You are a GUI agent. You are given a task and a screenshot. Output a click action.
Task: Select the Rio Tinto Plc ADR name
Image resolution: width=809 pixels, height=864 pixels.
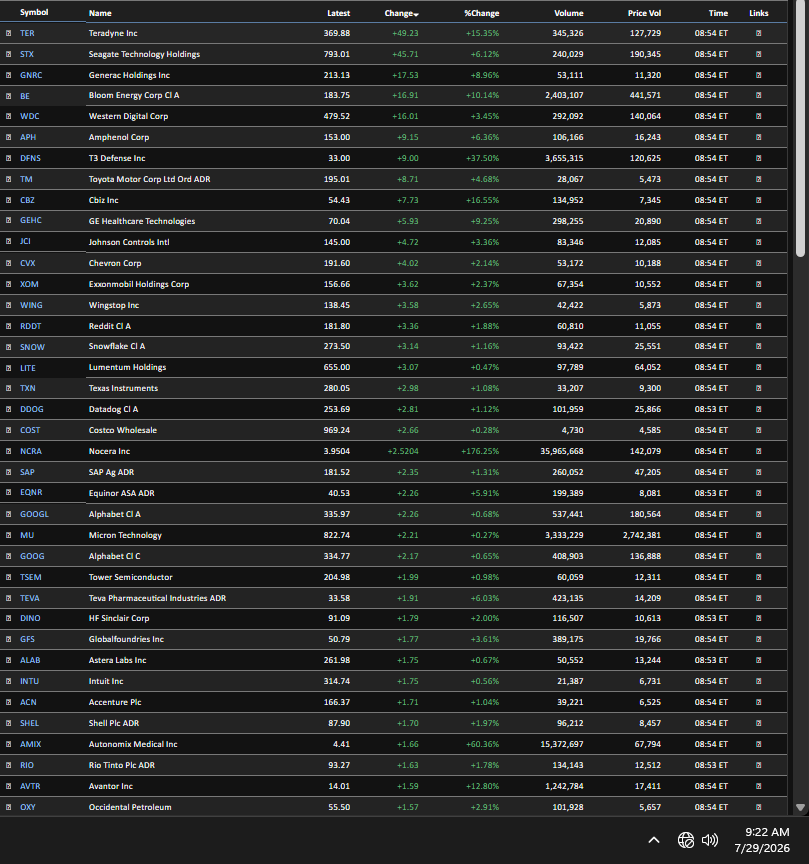pos(122,765)
